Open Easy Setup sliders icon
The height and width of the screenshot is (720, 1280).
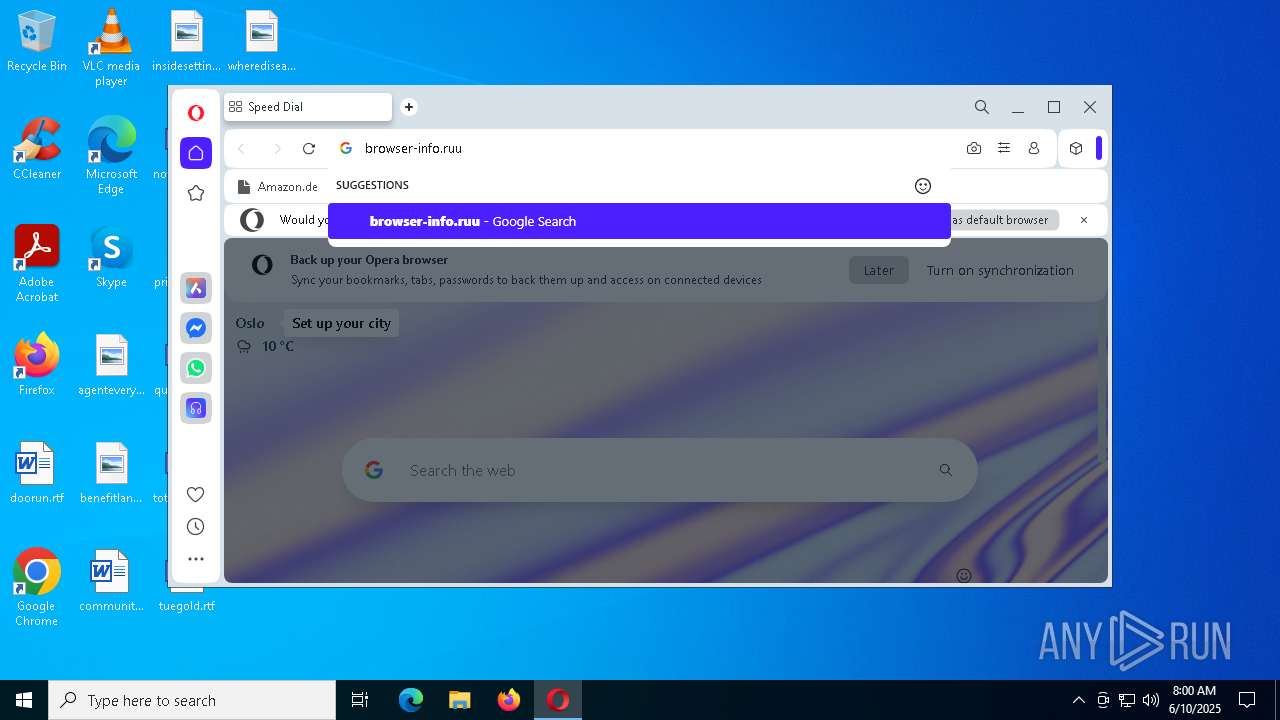click(x=1004, y=148)
